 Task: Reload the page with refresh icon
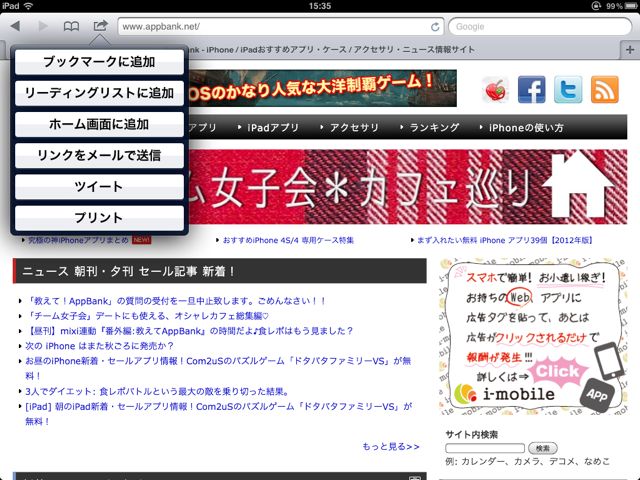pos(435,27)
